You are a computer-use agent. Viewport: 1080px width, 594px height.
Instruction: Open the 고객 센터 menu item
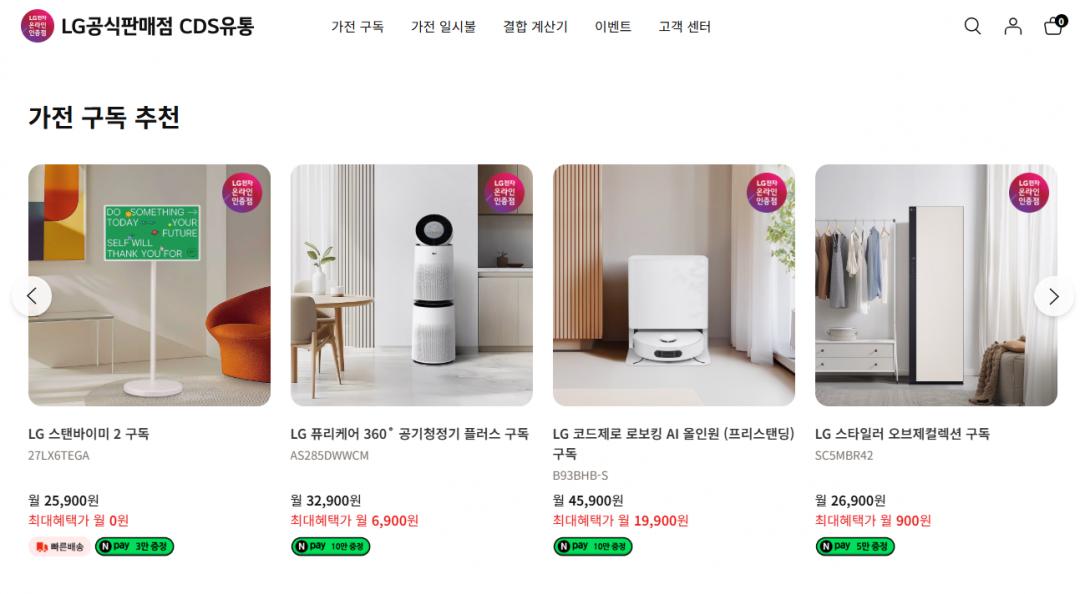[684, 27]
